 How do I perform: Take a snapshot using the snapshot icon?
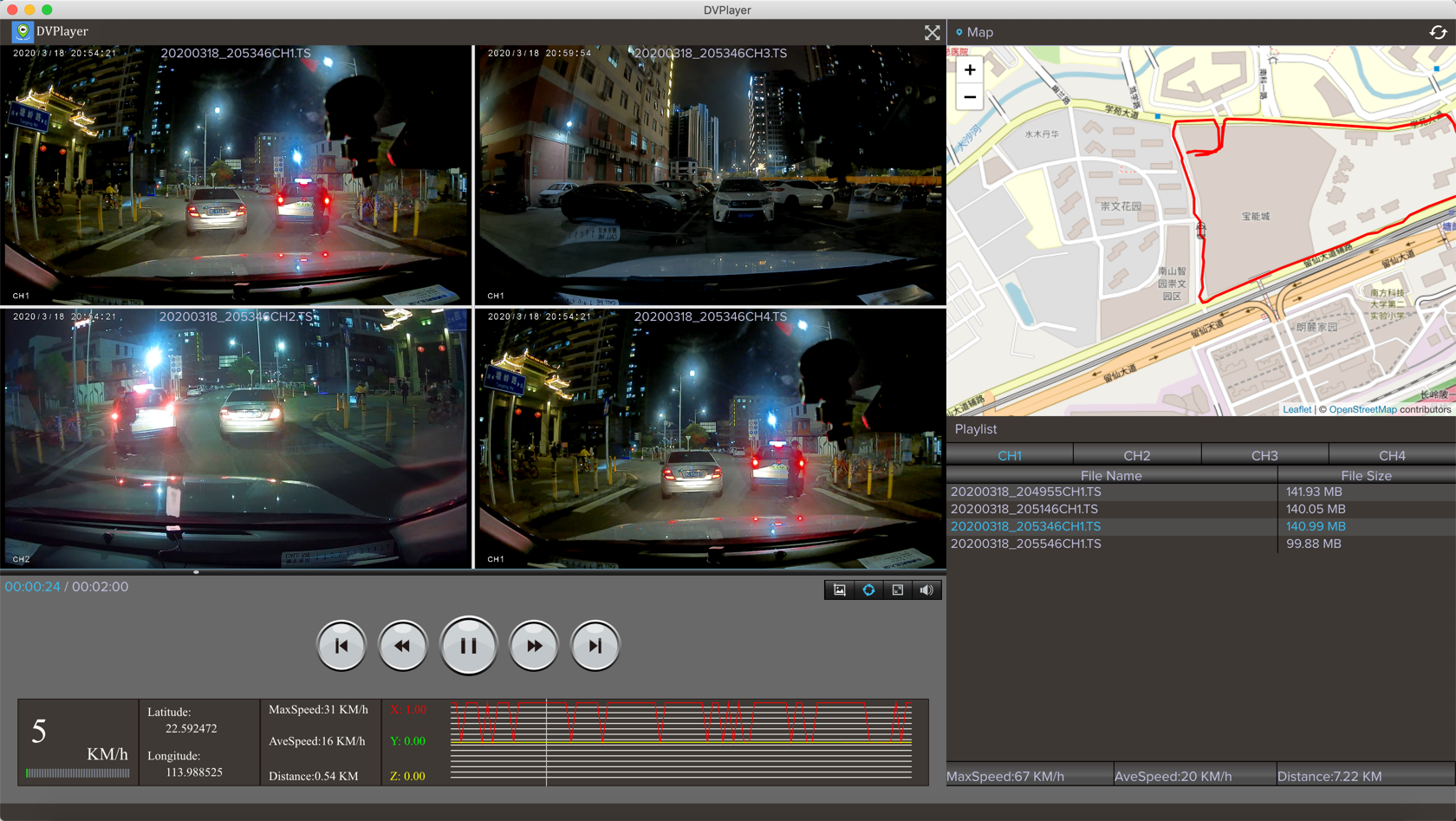[838, 590]
